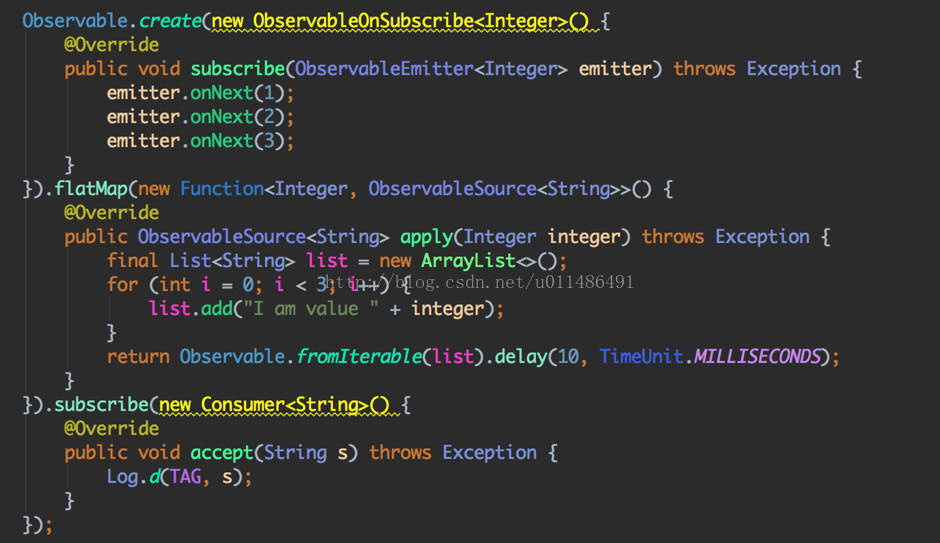Click the 'for' loop keyword
Viewport: 940px width, 543px height.
click(x=122, y=285)
